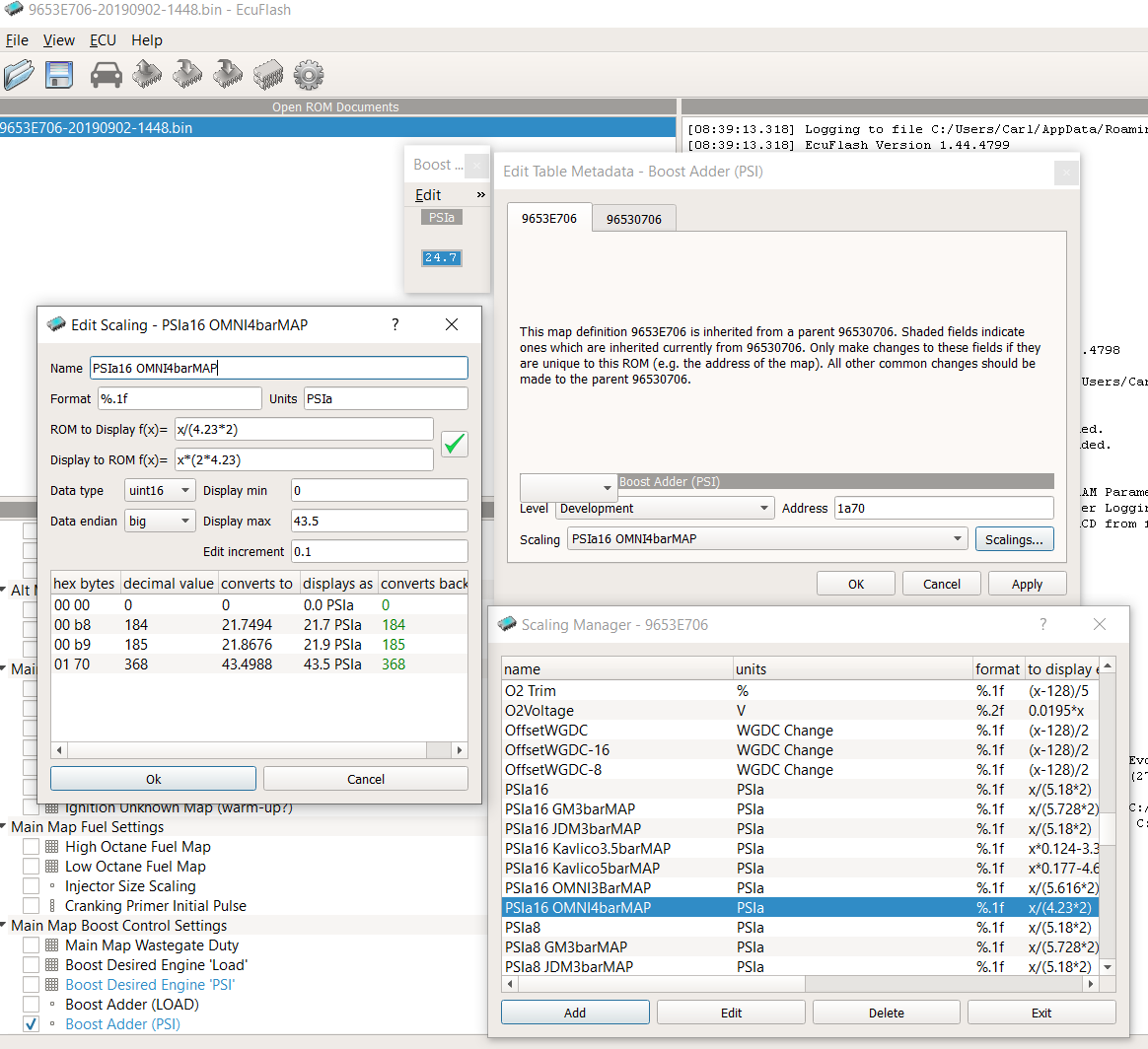The height and width of the screenshot is (1049, 1148).
Task: Click the green checkmark beside the formulas
Action: 454,444
